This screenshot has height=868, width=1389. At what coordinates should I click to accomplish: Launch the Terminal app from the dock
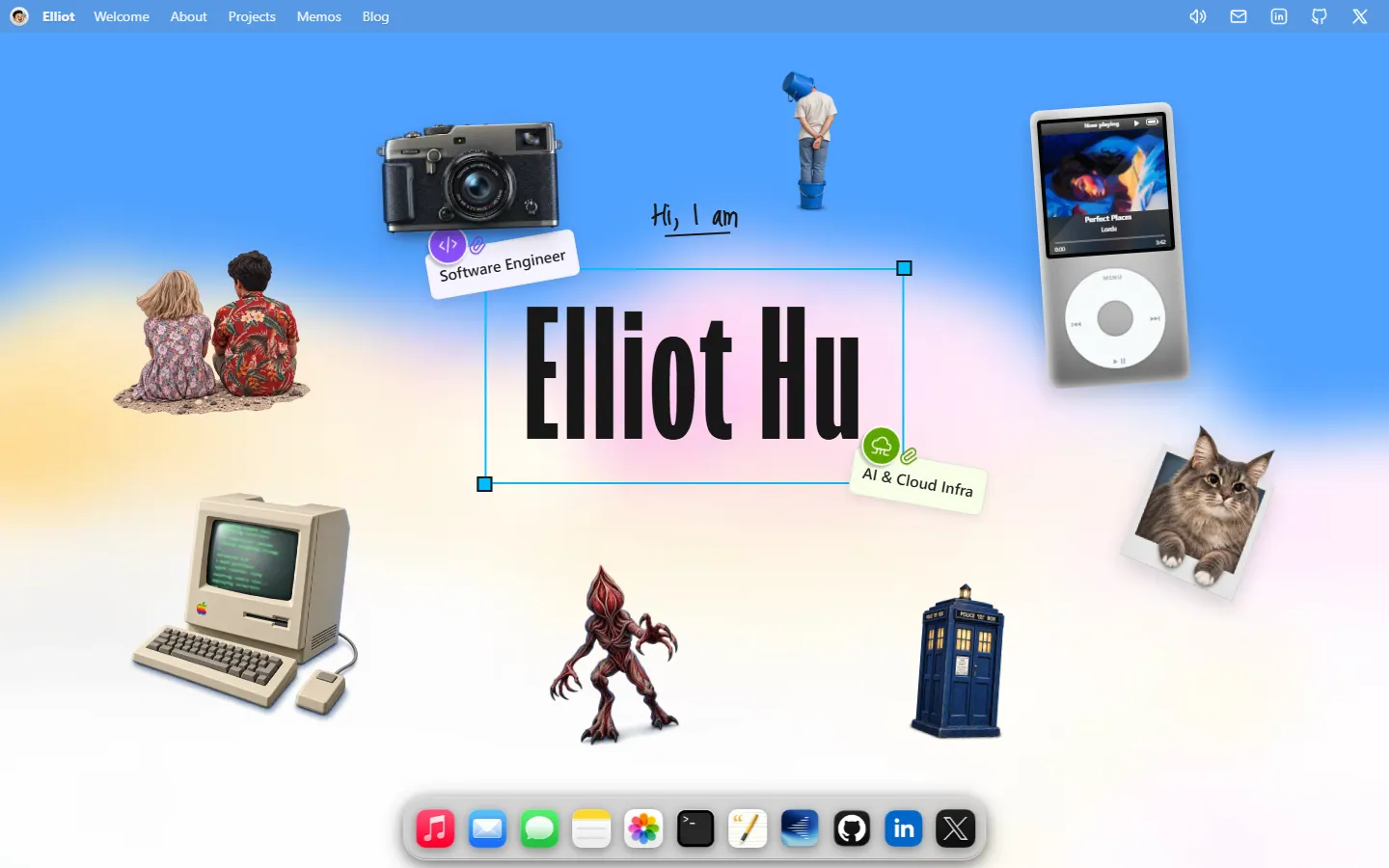(x=695, y=828)
